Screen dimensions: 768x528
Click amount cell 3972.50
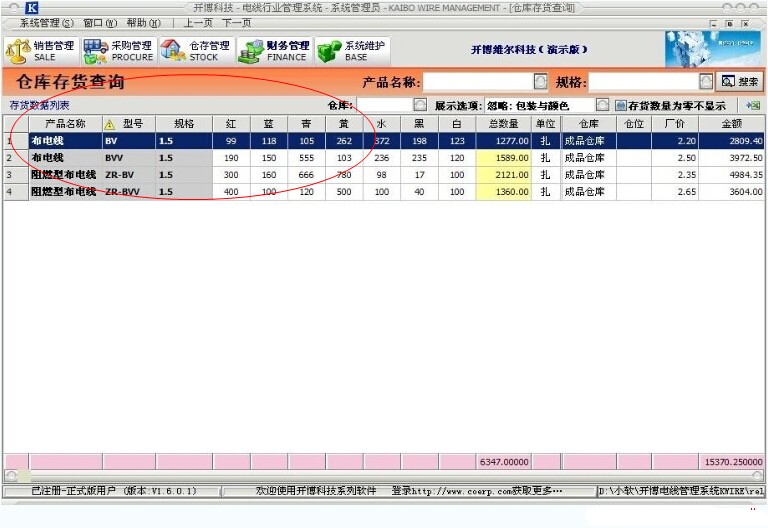(732, 158)
